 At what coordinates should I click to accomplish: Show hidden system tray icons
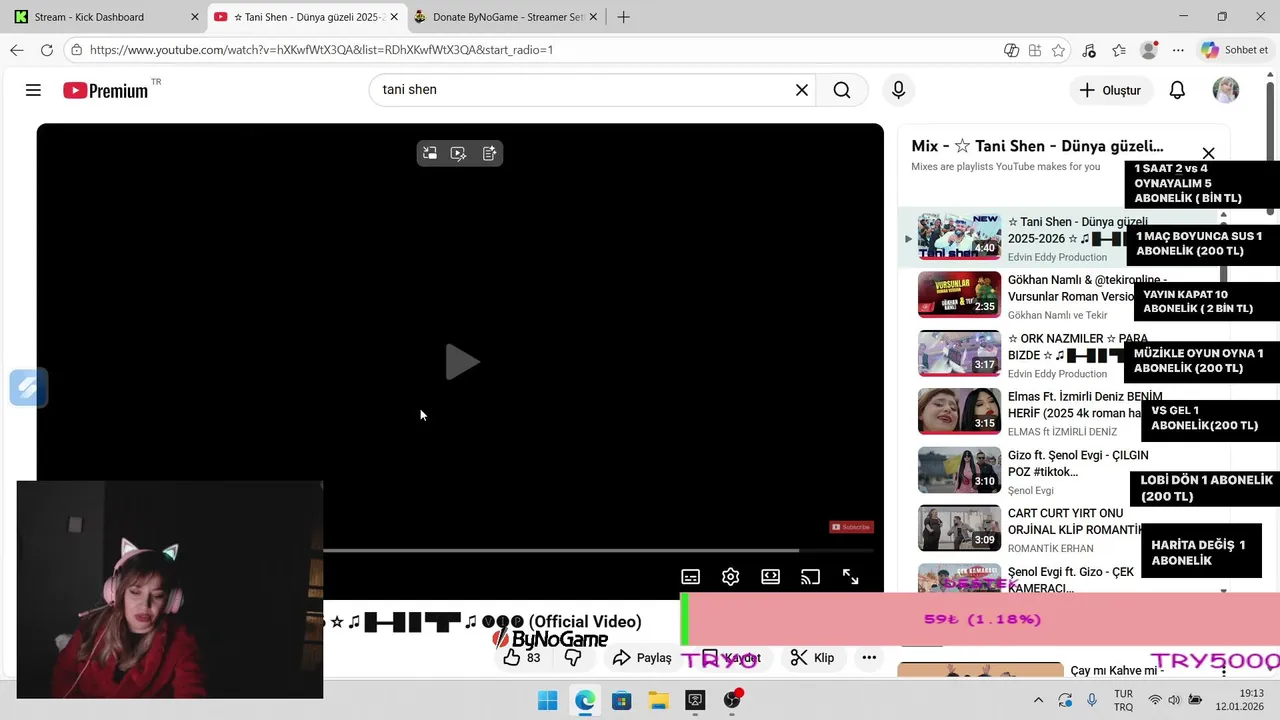click(x=1038, y=700)
